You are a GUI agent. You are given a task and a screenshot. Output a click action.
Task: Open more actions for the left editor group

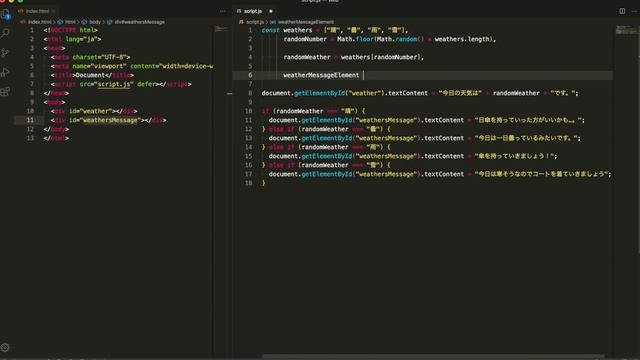pos(222,11)
